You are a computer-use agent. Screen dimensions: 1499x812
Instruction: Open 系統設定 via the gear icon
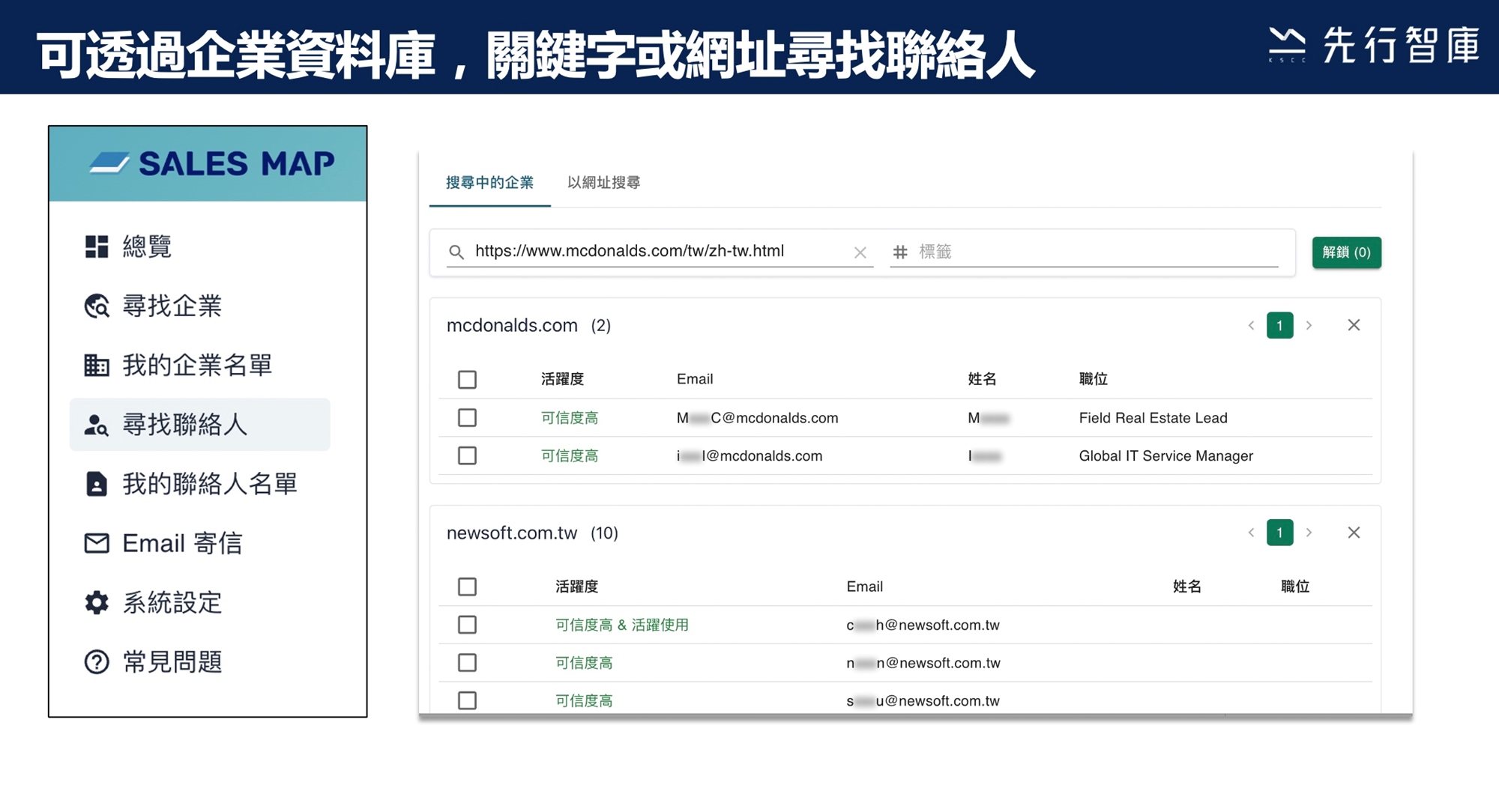[97, 602]
